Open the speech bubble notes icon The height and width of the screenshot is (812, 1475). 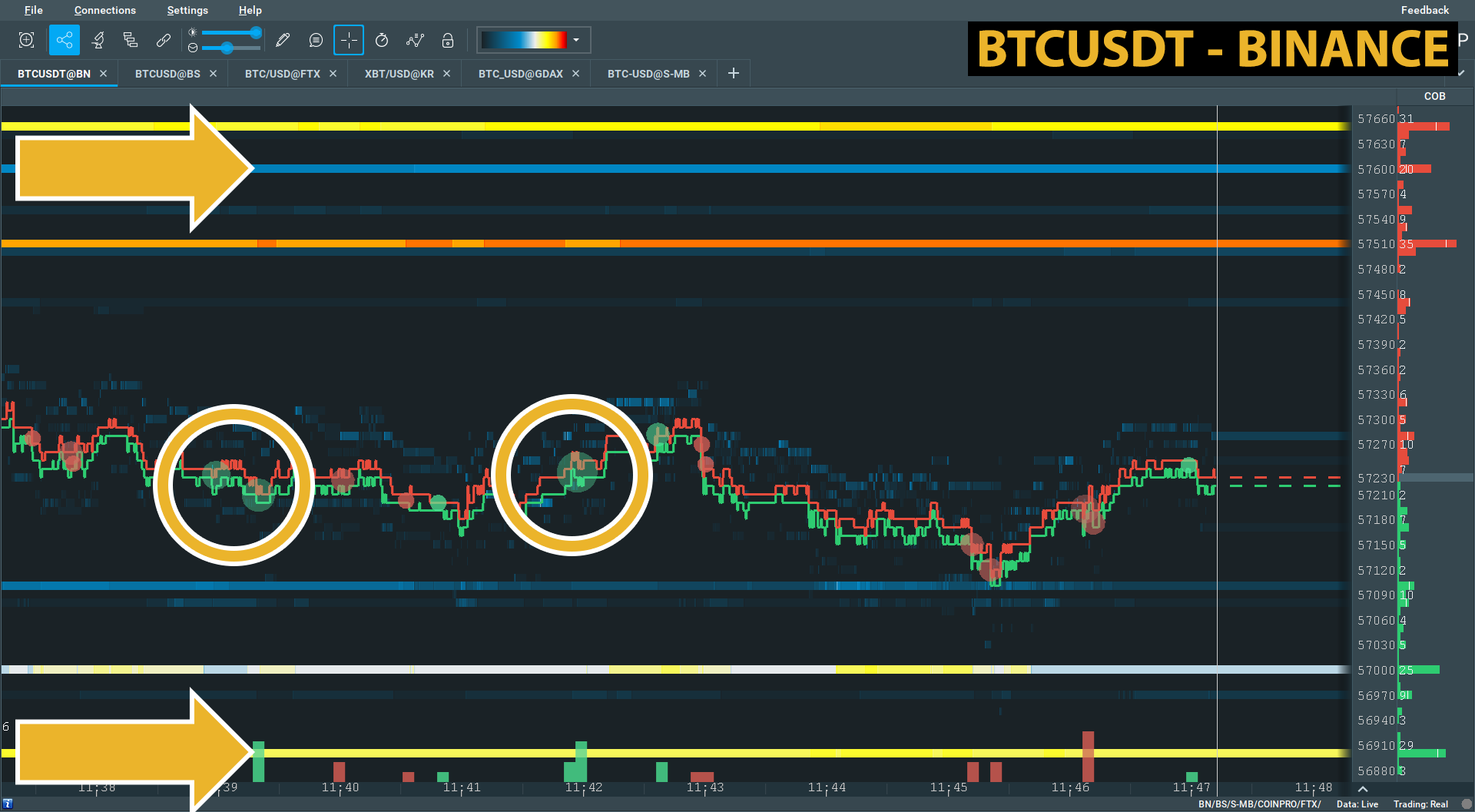click(x=316, y=40)
